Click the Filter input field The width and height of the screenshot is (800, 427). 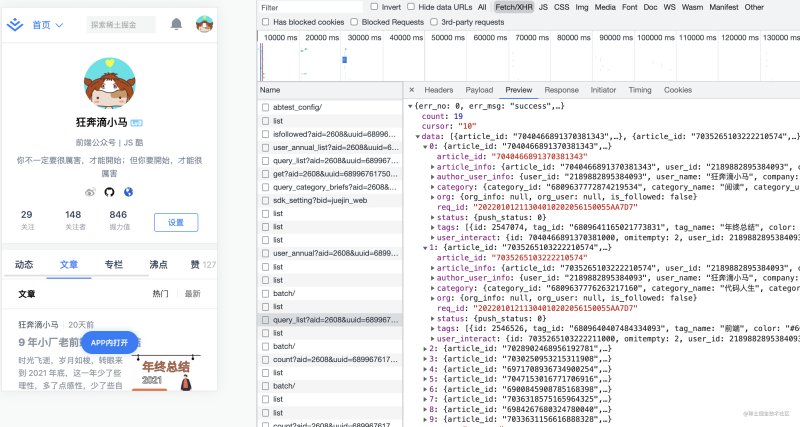coord(310,7)
